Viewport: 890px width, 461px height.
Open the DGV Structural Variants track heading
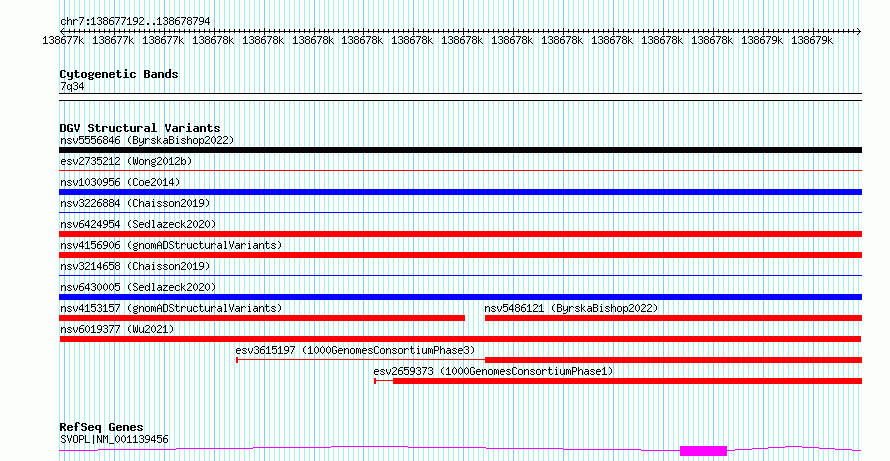(140, 128)
